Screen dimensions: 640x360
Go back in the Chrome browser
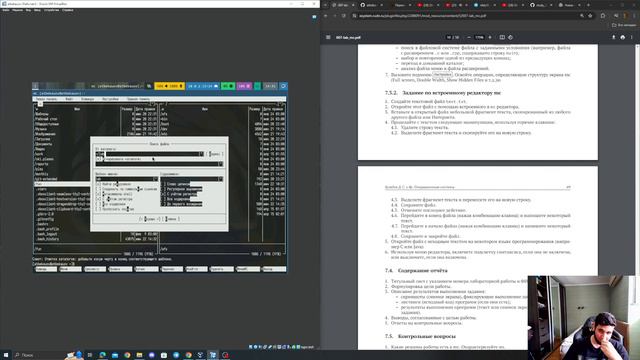(326, 16)
